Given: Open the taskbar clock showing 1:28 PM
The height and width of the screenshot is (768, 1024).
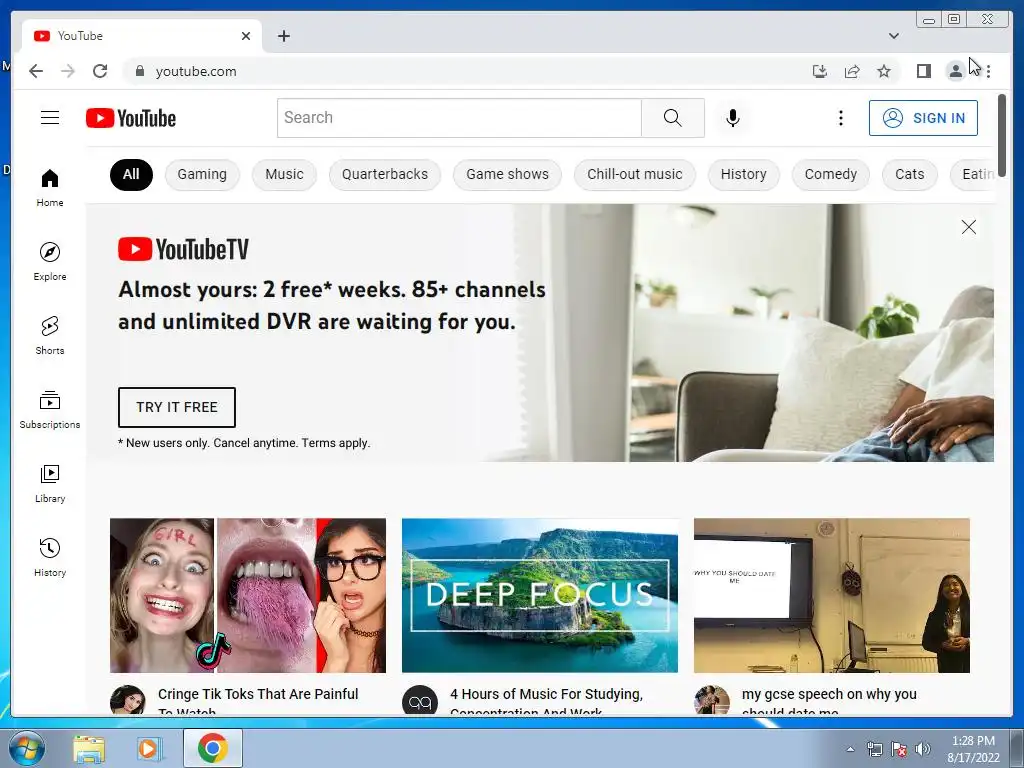Looking at the screenshot, I should coord(973,748).
